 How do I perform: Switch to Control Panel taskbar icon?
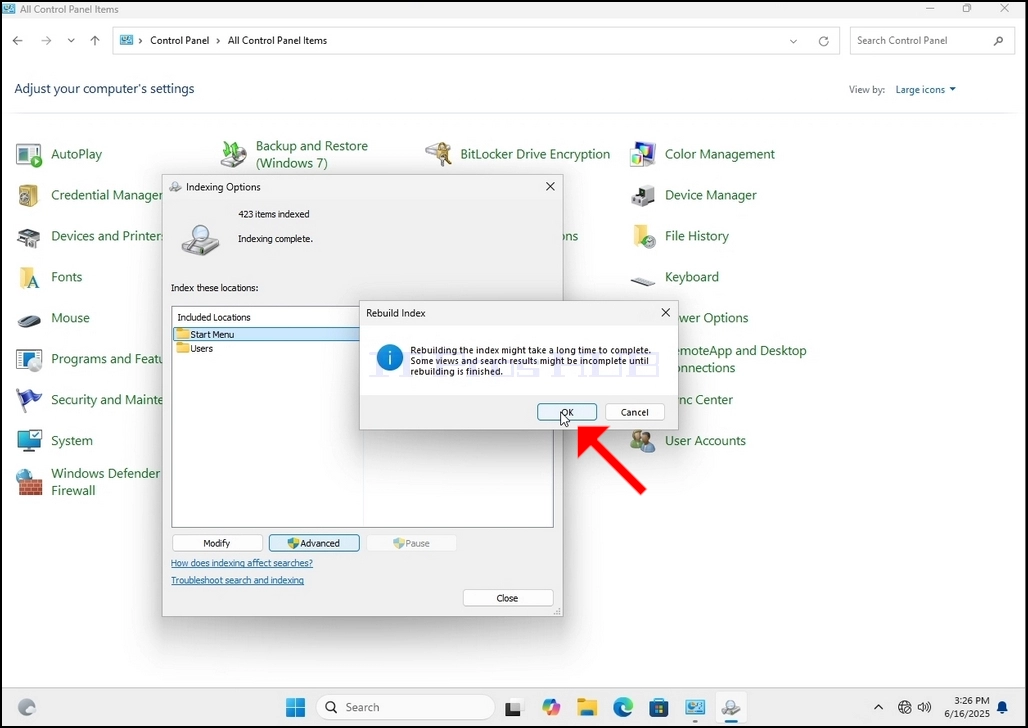pos(695,707)
